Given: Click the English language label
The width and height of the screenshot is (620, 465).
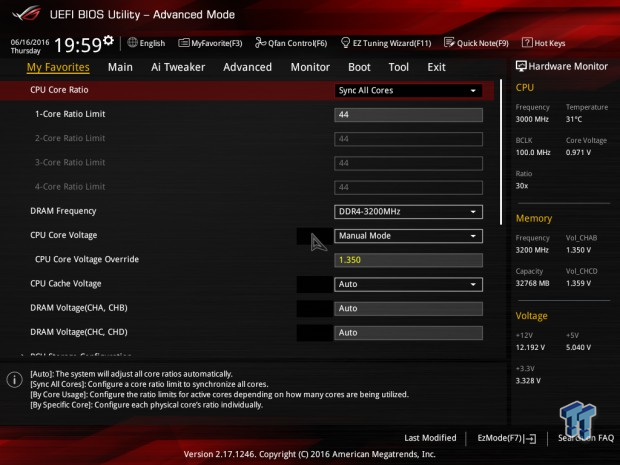Looking at the screenshot, I should (x=152, y=43).
